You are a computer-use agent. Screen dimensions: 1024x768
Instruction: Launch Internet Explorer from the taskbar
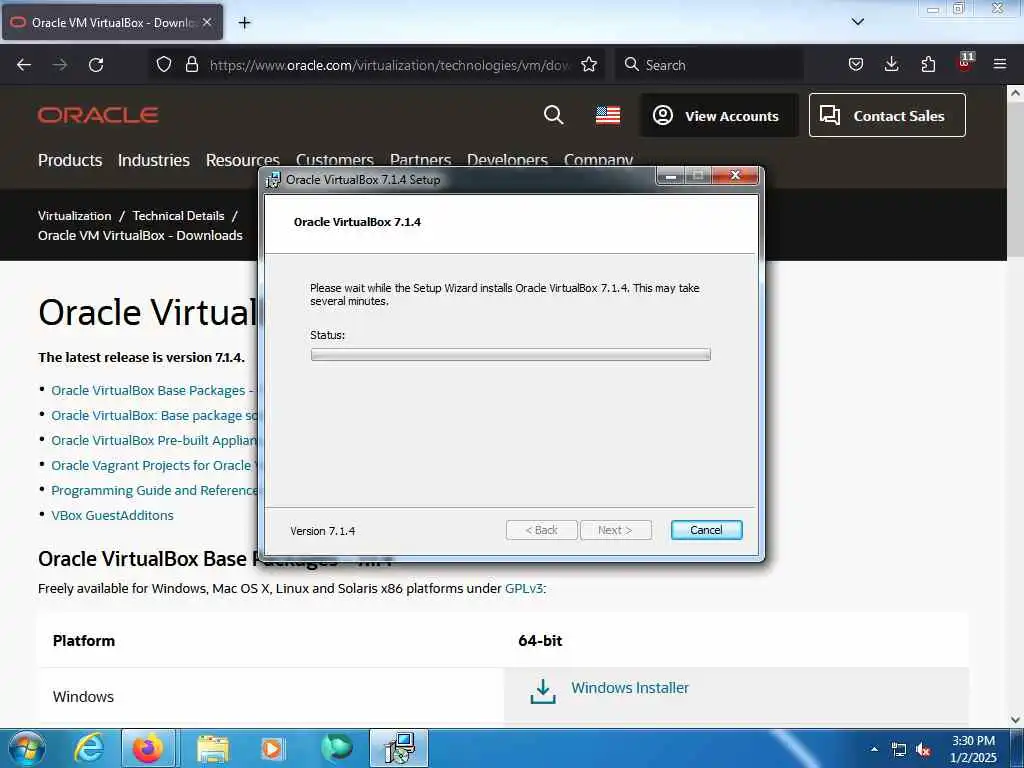pyautogui.click(x=88, y=748)
